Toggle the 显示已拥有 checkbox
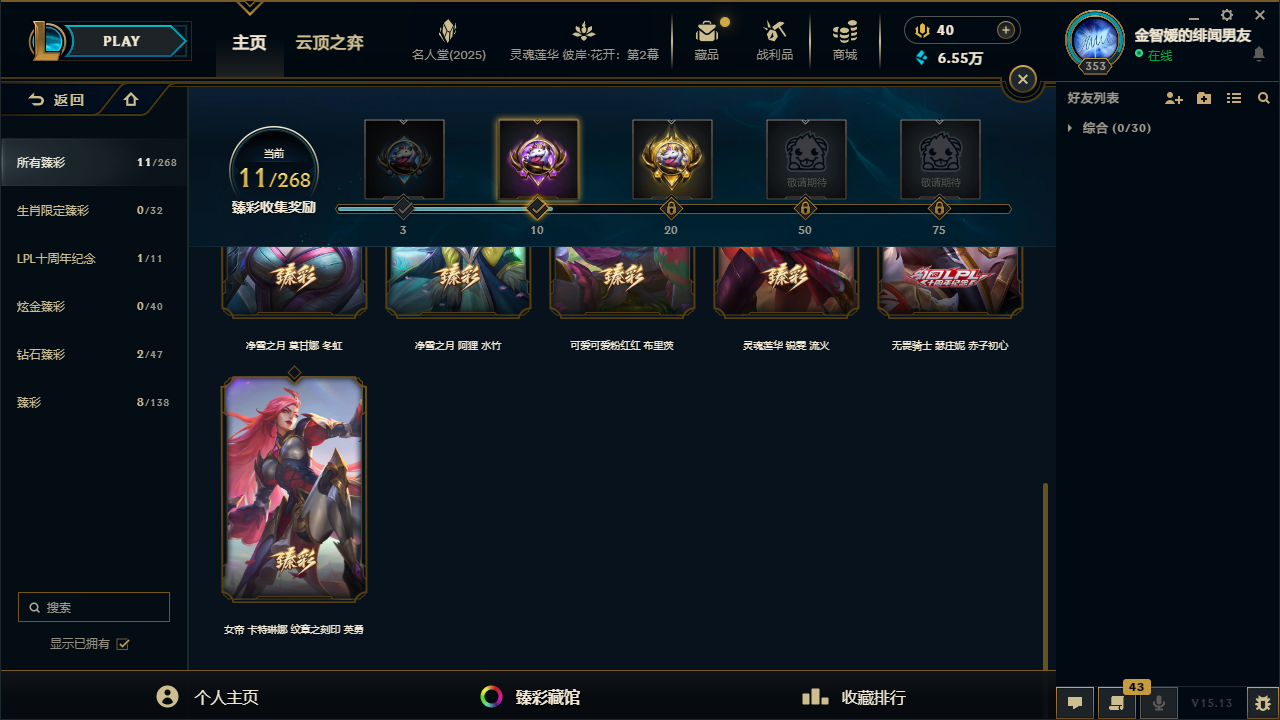 tap(123, 644)
